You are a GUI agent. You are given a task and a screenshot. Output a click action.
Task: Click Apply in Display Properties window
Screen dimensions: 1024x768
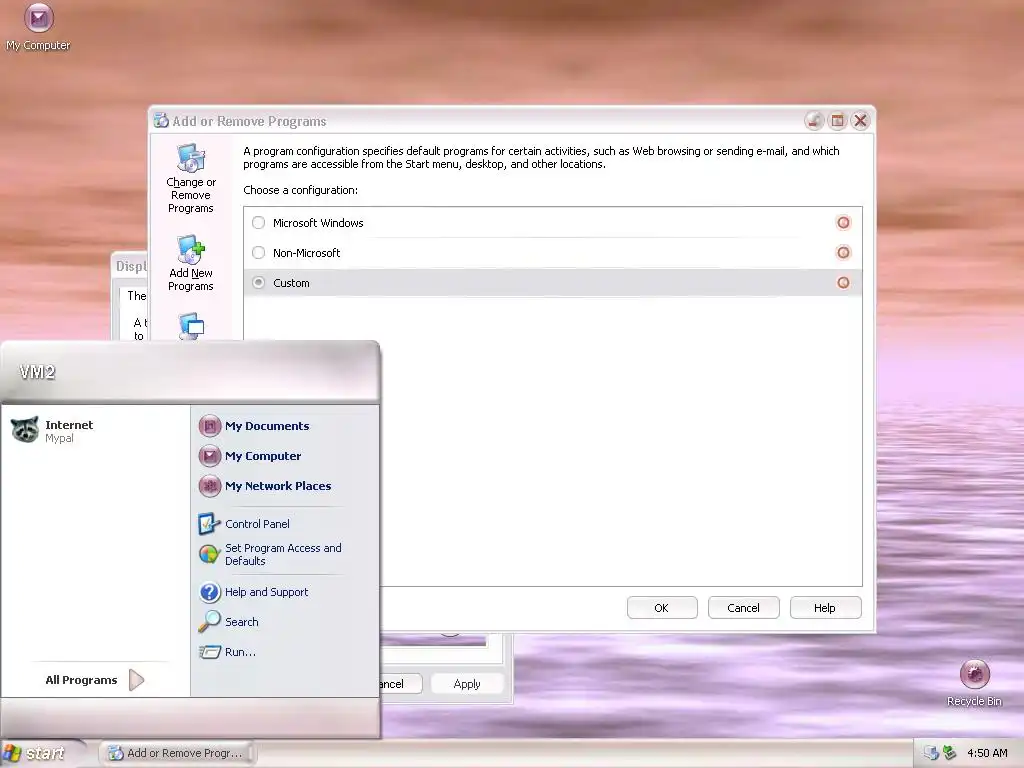pos(467,684)
